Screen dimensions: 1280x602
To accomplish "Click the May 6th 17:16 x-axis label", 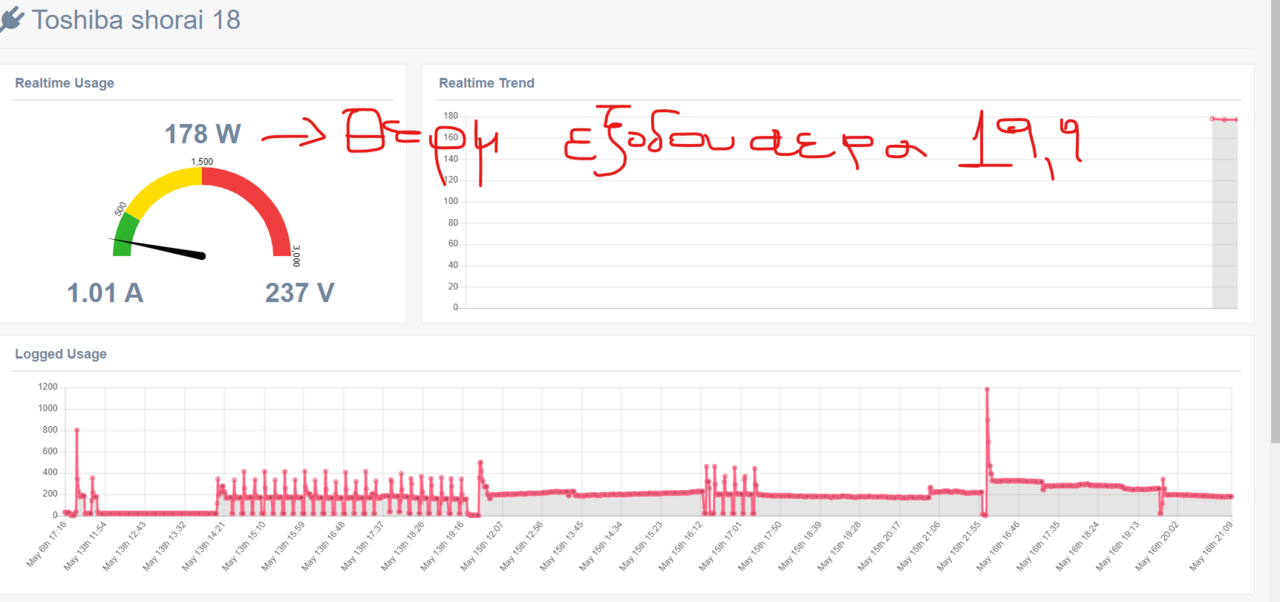I will [45, 545].
